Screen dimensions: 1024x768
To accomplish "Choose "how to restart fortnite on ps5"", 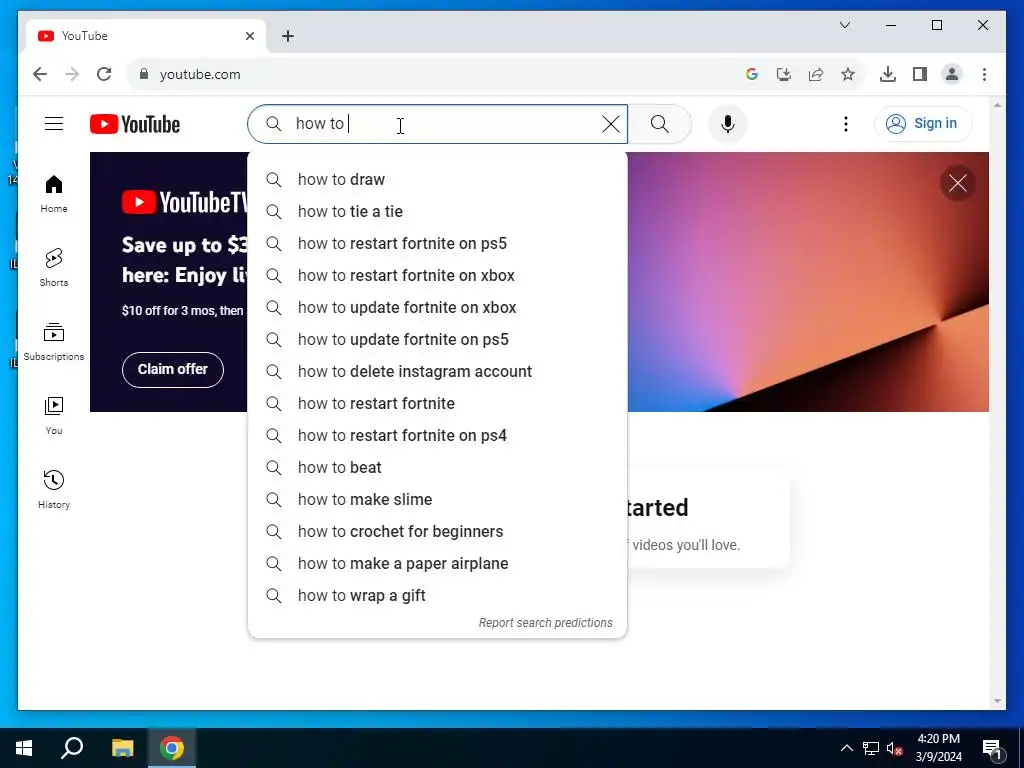I will (438, 244).
